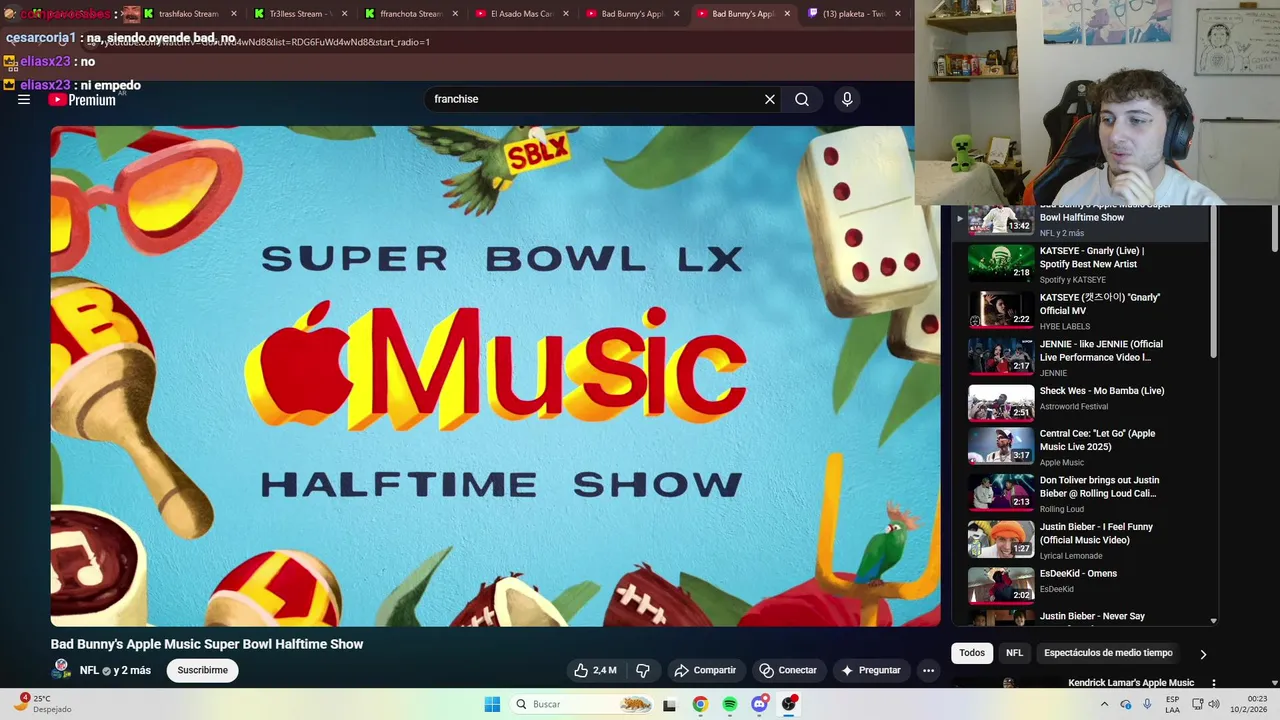Dislike the video with thumbs-down

[643, 670]
